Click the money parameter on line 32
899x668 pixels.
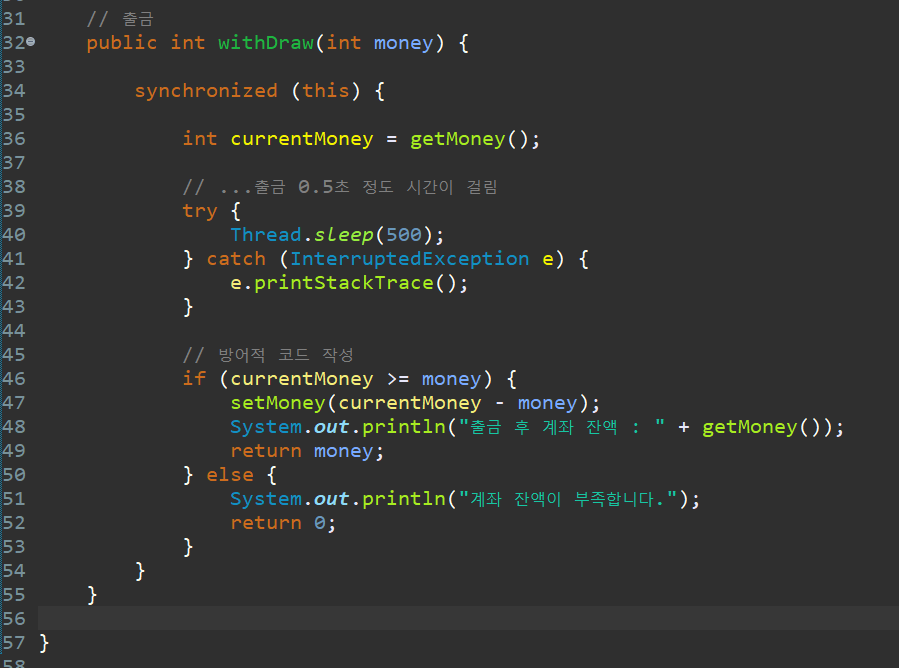403,43
